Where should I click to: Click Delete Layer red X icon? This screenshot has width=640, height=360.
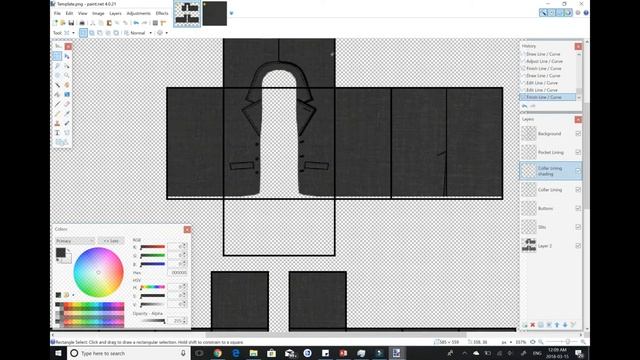coord(533,325)
